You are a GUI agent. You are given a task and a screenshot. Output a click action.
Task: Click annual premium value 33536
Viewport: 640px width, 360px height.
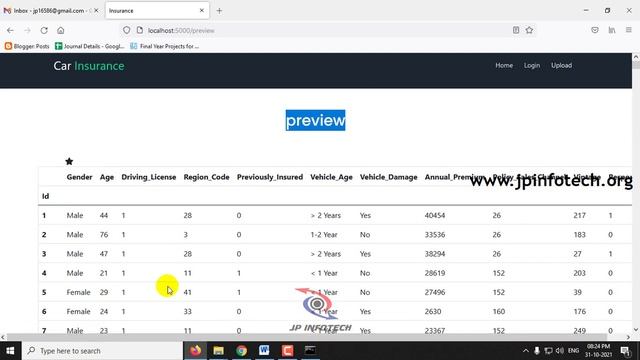(x=435, y=235)
